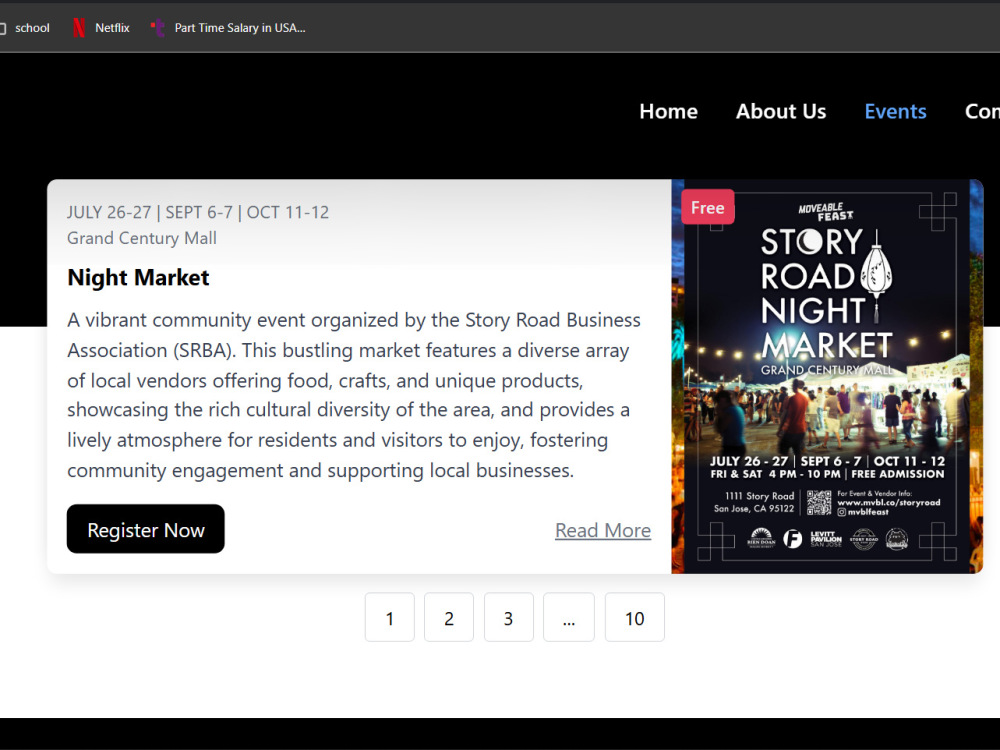This screenshot has height=750, width=1000.
Task: Open the school bookmark folder
Action: click(25, 27)
